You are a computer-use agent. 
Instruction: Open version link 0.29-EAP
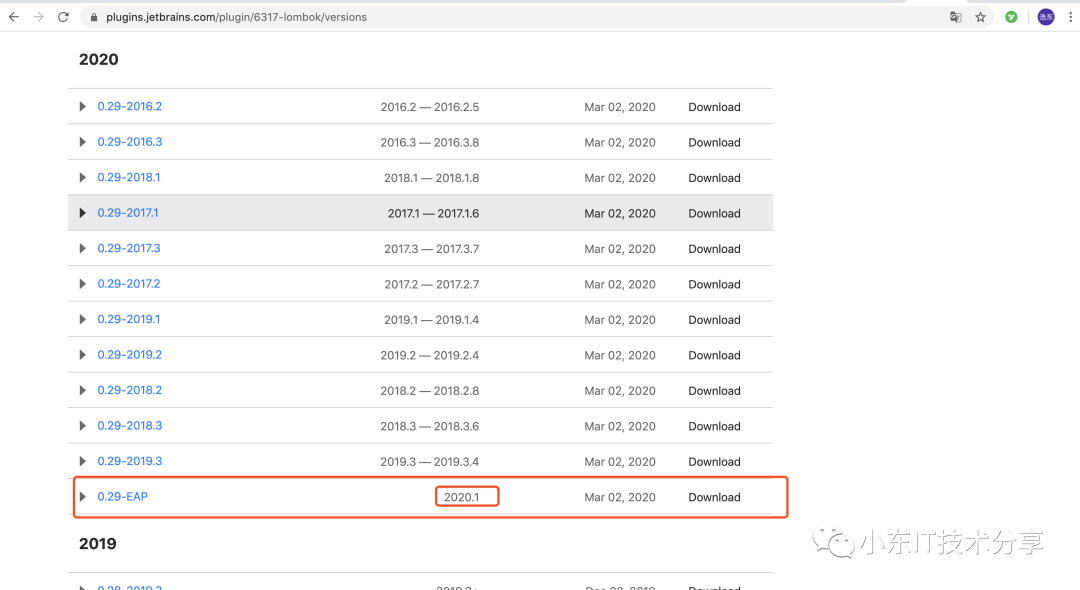(x=123, y=496)
